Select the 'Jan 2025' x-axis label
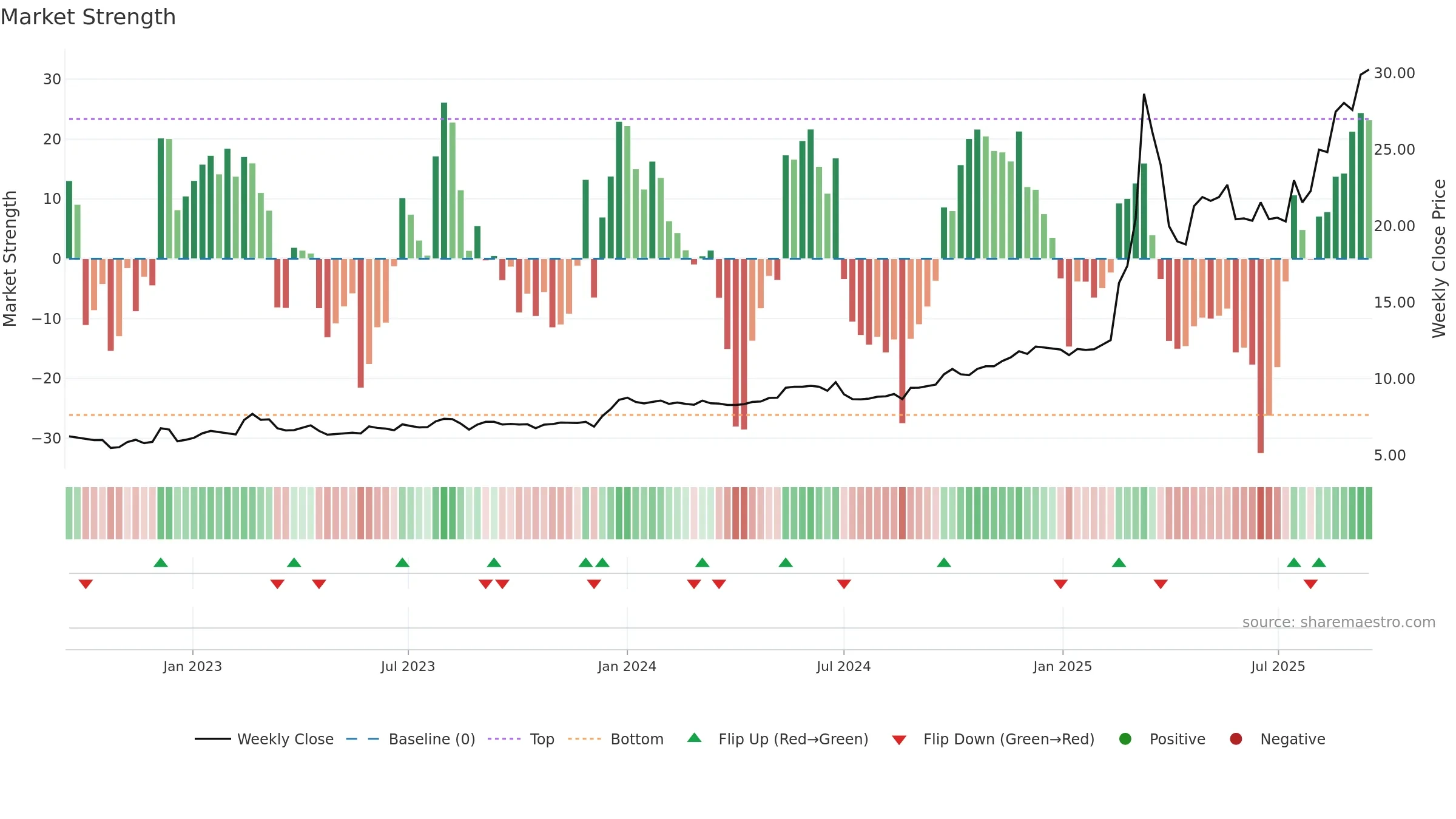The width and height of the screenshot is (1456, 819). pos(1062,666)
